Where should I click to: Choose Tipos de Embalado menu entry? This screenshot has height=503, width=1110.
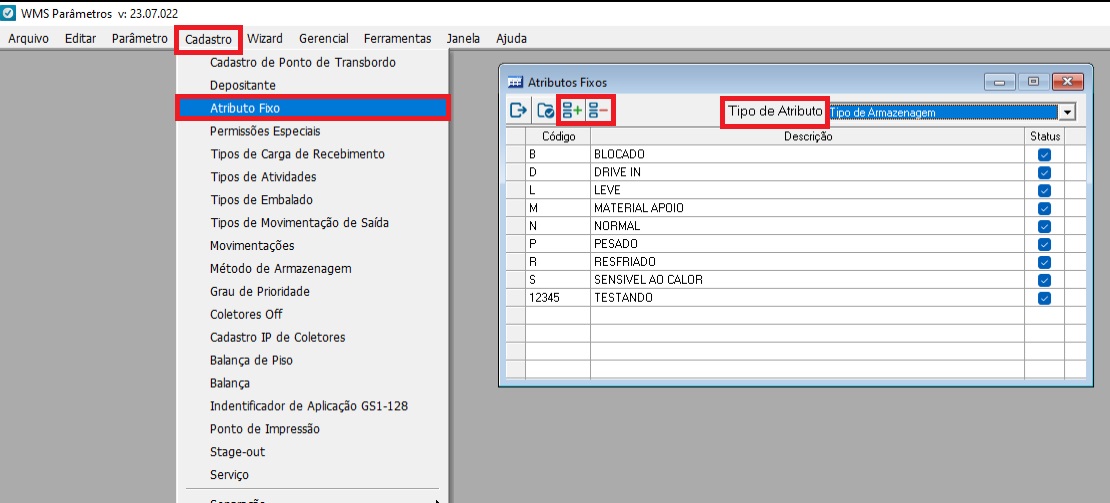click(x=311, y=200)
